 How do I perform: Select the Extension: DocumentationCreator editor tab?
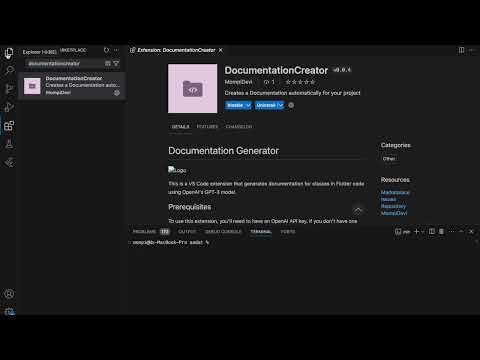[177, 50]
